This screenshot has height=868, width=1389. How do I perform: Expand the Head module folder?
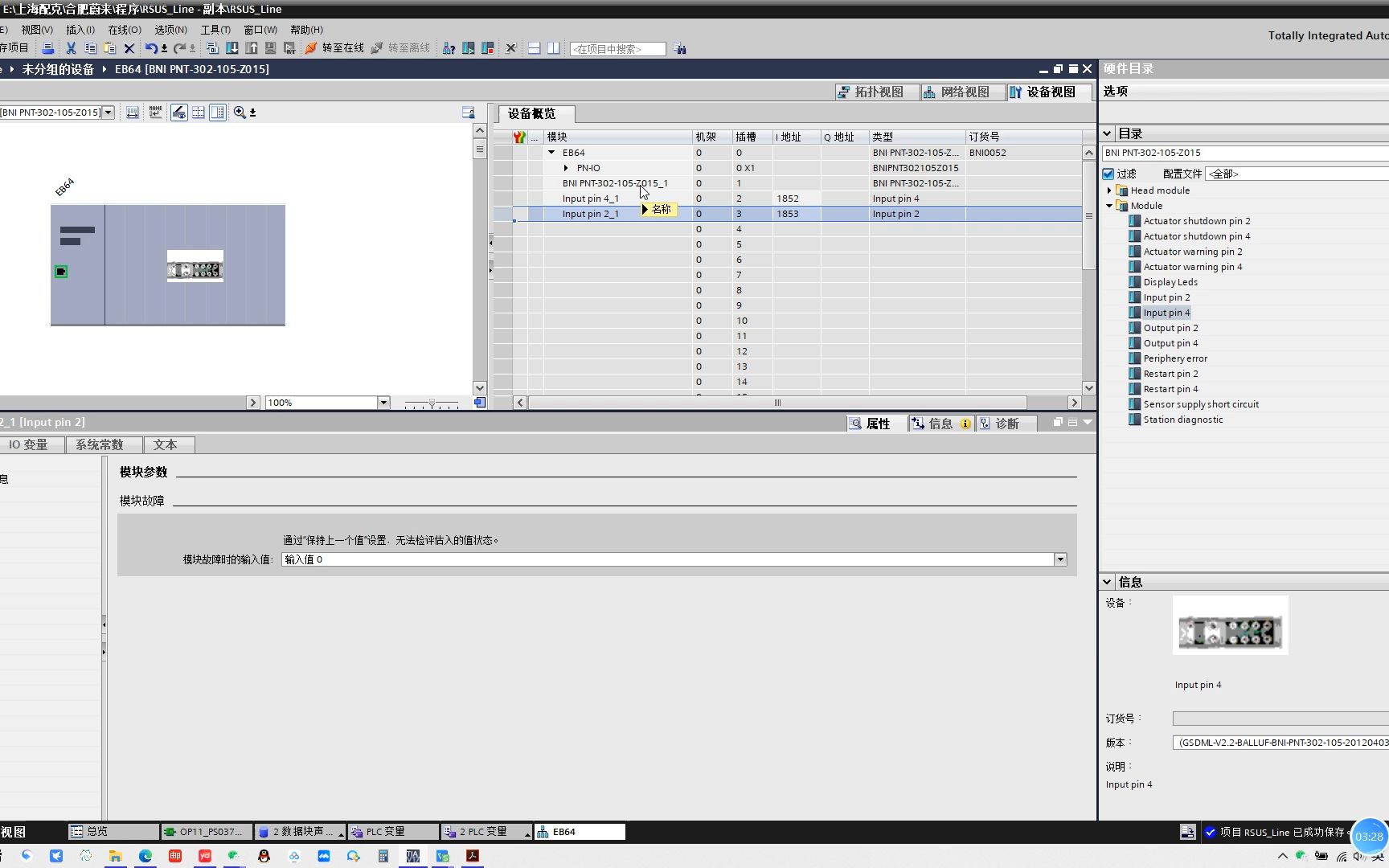1109,190
